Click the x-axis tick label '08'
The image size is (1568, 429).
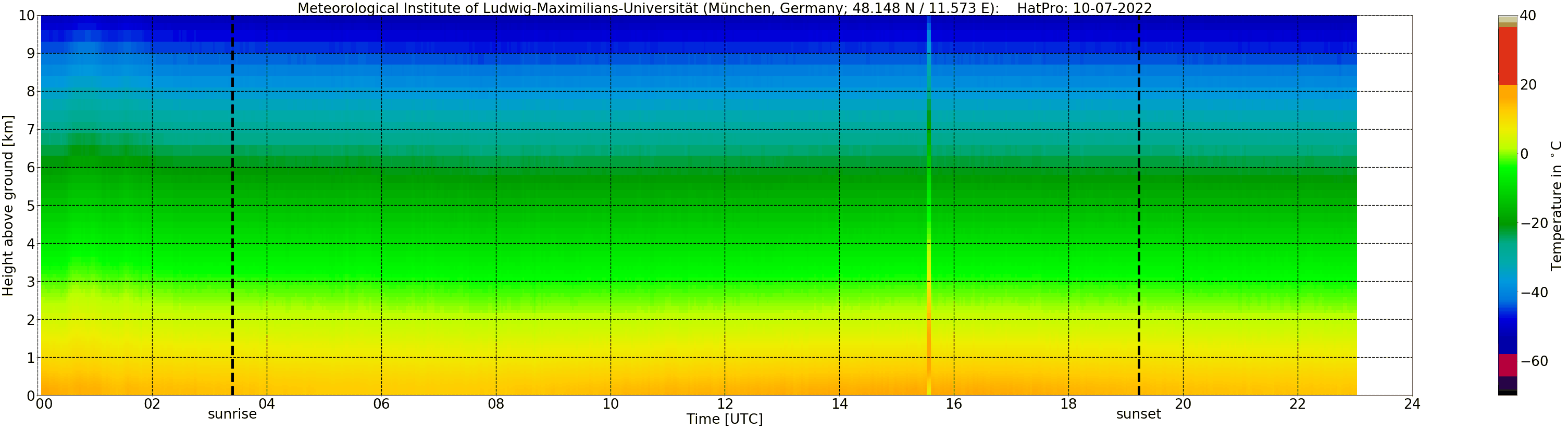click(x=496, y=404)
